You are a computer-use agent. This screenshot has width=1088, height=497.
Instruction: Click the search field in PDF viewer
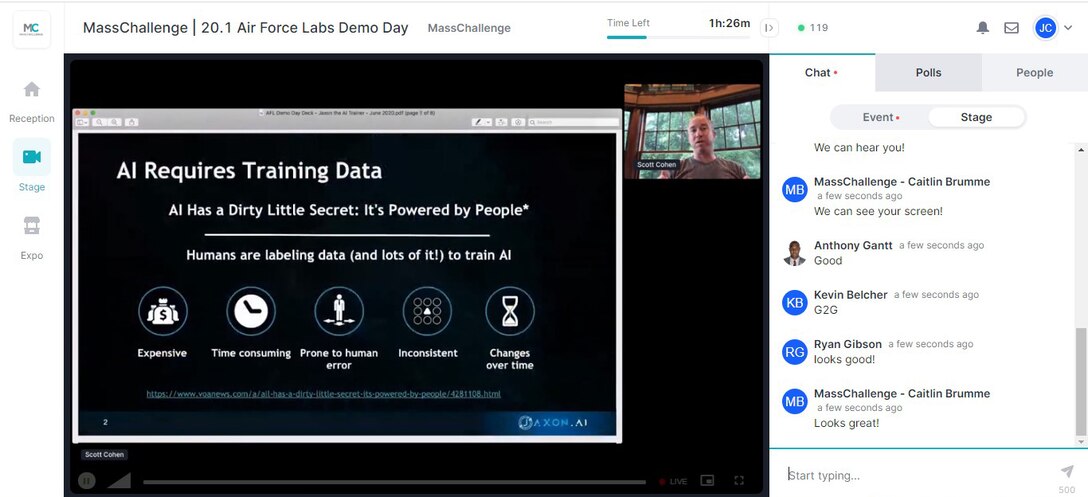click(572, 122)
